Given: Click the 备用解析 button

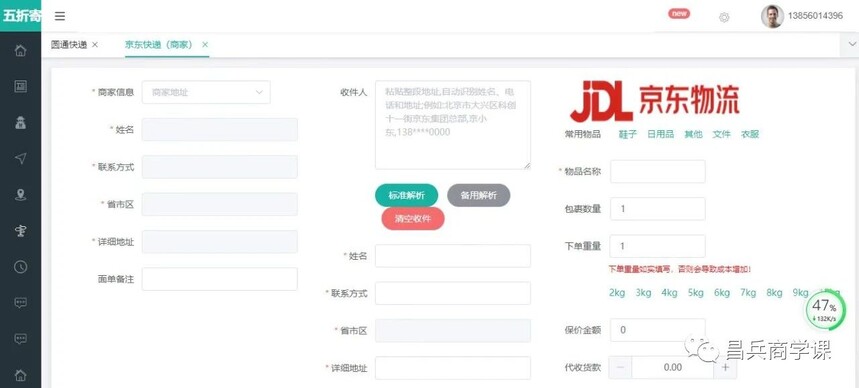Looking at the screenshot, I should [x=478, y=195].
